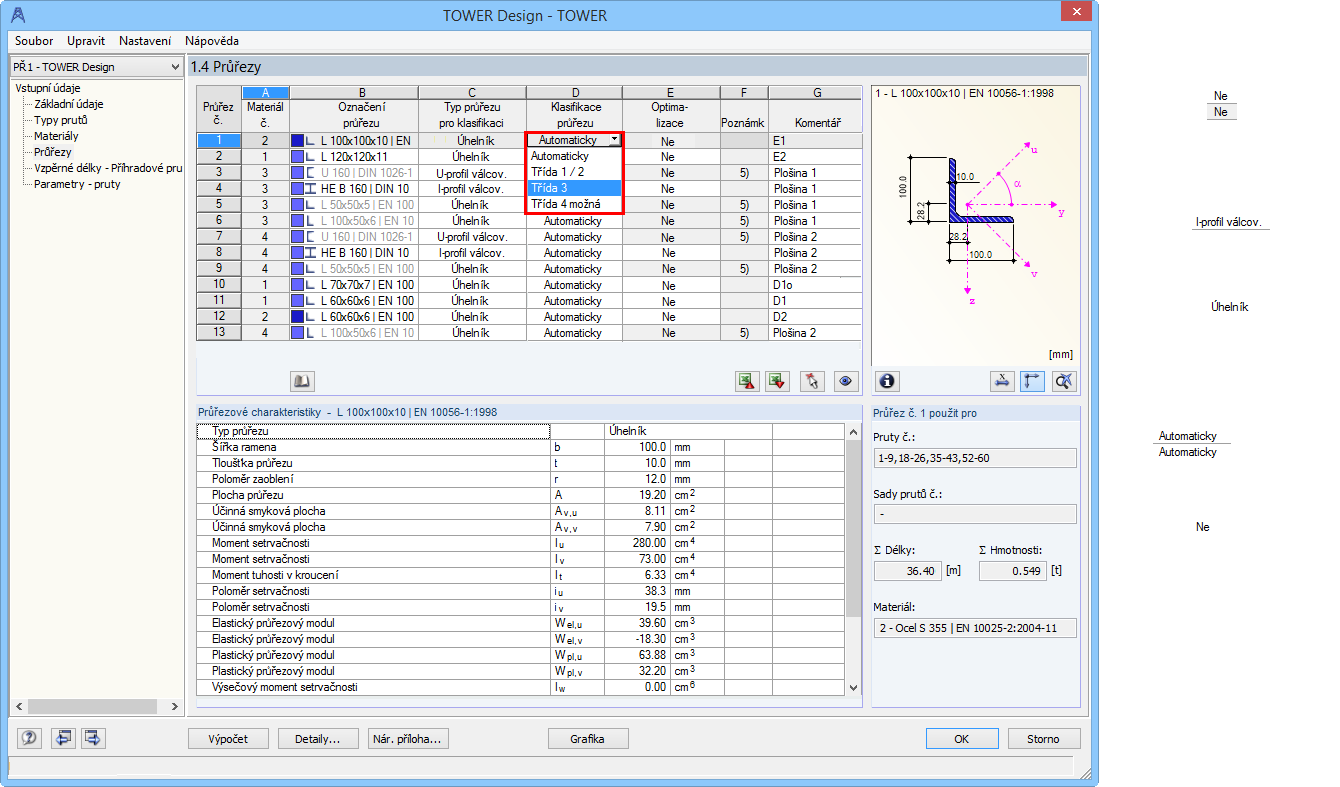
Task: Go to previous input window icon
Action: (64, 738)
